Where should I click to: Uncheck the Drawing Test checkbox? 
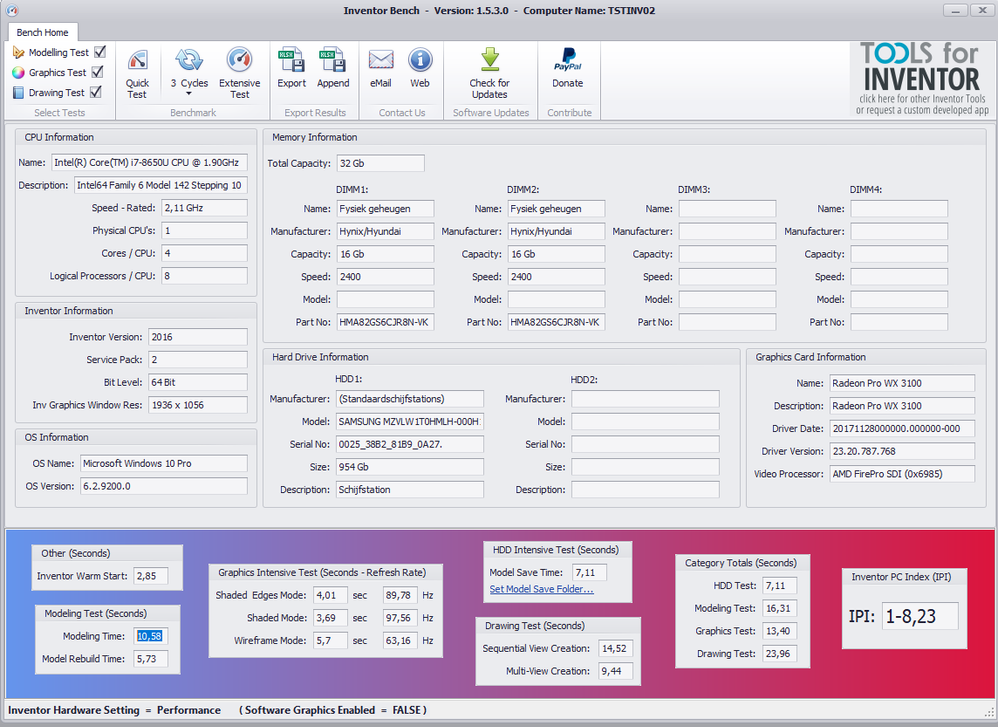tap(96, 92)
